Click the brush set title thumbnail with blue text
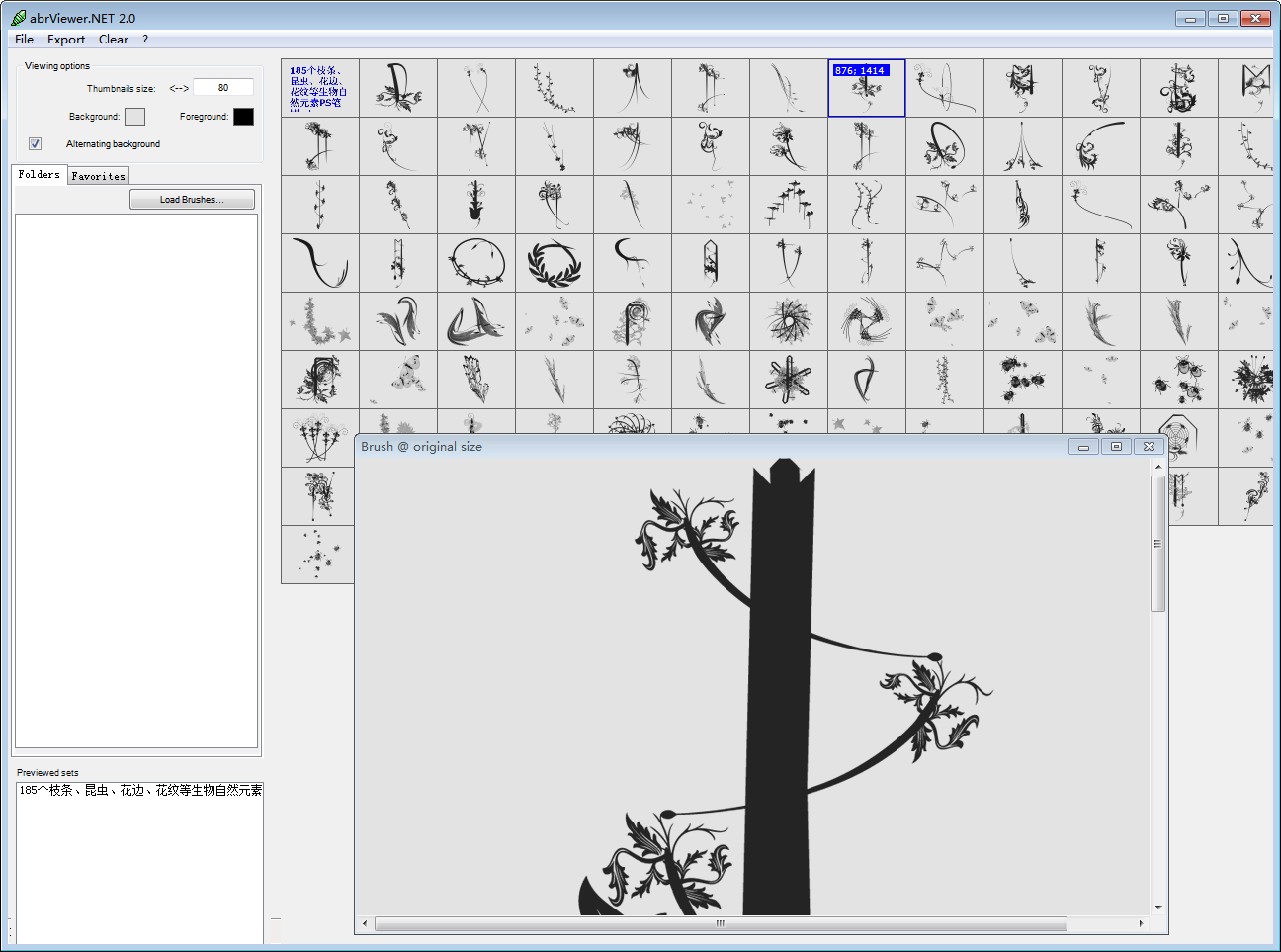Screen dimensions: 1281x952 [320, 88]
